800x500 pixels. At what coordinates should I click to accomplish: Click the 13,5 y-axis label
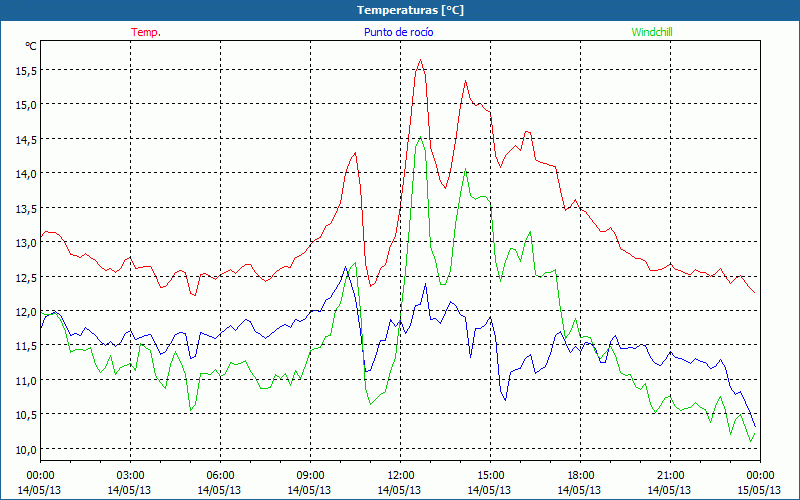click(26, 209)
